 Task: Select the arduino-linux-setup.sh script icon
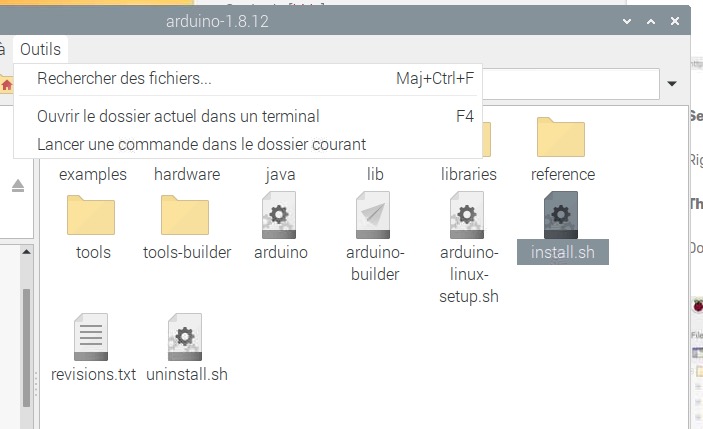tap(467, 215)
